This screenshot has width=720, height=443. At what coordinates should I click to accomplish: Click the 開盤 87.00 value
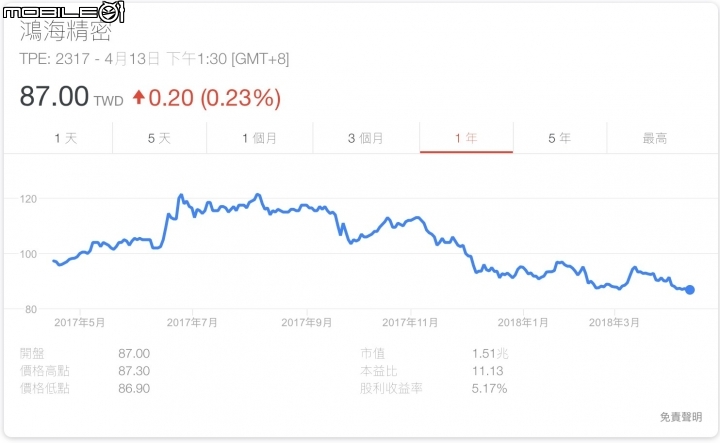[134, 353]
